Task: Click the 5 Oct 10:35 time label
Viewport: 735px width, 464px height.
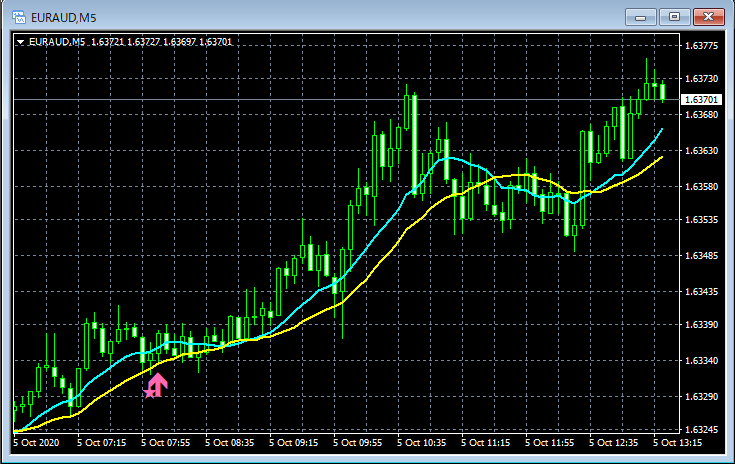Action: (421, 442)
